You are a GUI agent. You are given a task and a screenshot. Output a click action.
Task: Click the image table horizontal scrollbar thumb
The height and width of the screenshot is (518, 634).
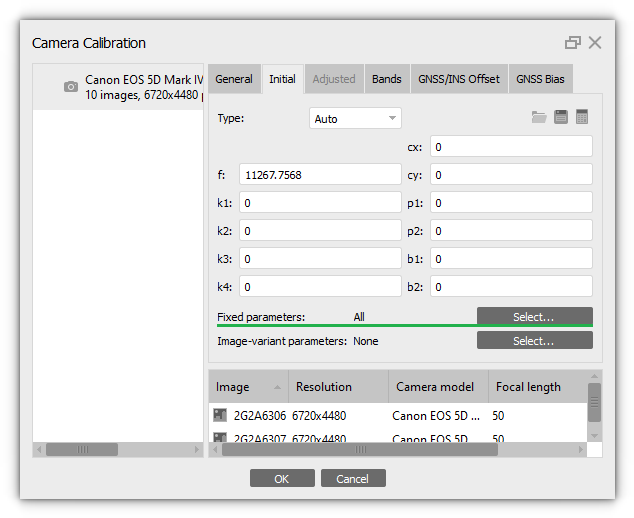pyautogui.click(x=360, y=449)
